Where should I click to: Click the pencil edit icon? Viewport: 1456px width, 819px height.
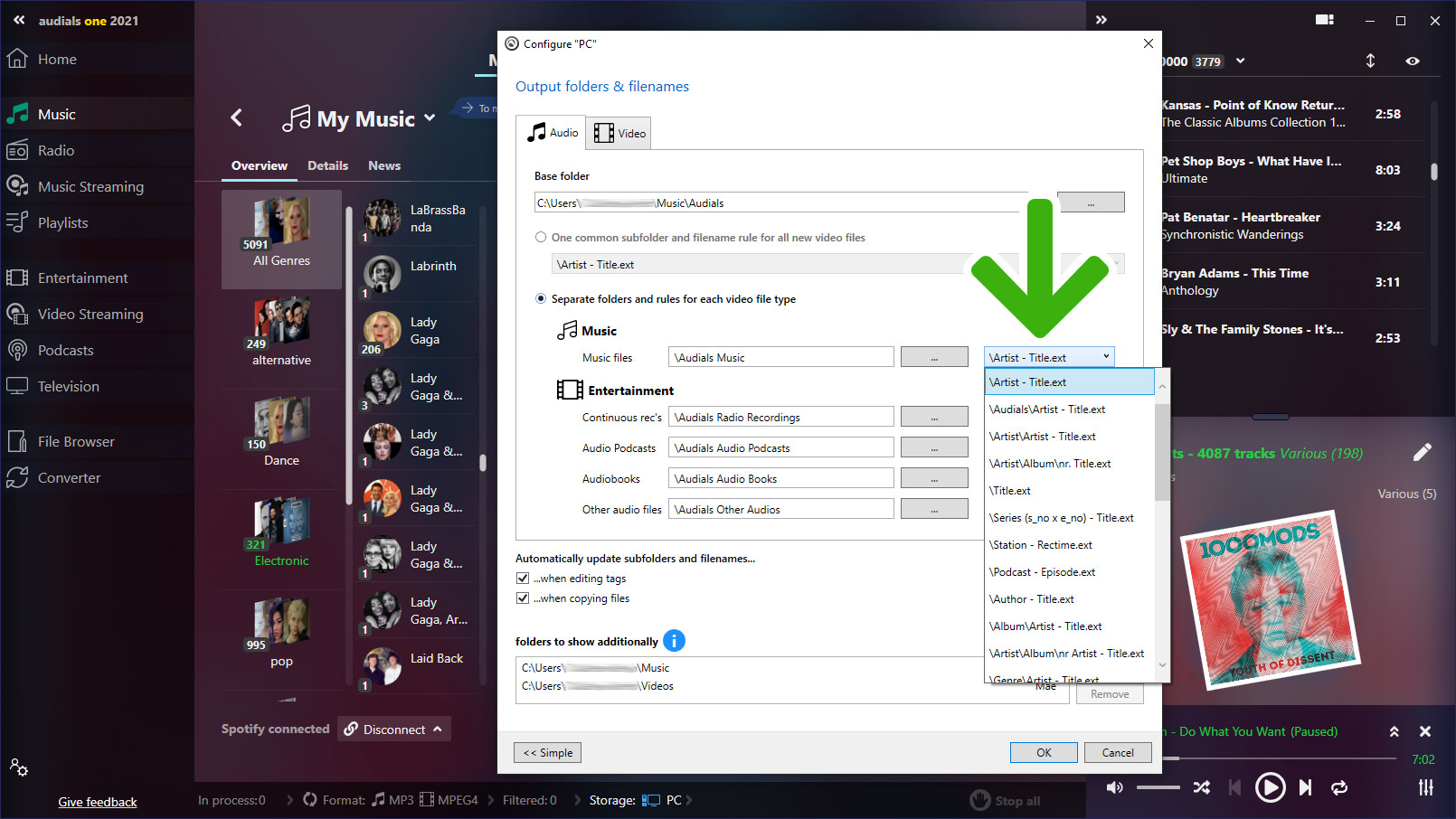coord(1422,452)
